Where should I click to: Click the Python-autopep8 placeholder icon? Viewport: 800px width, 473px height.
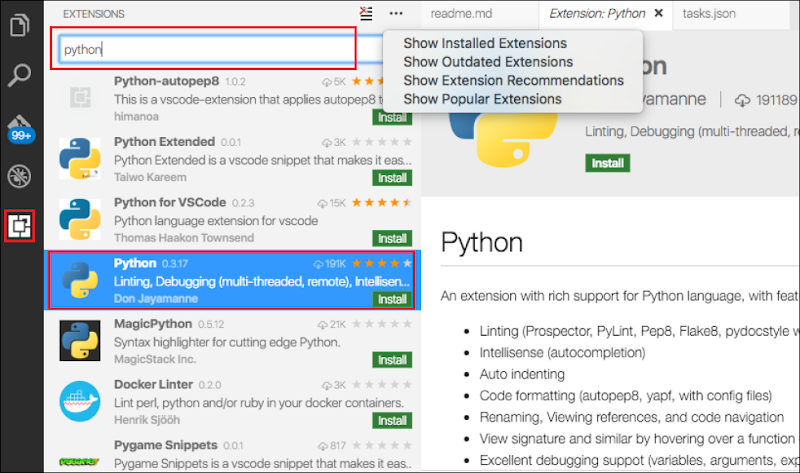pos(80,97)
